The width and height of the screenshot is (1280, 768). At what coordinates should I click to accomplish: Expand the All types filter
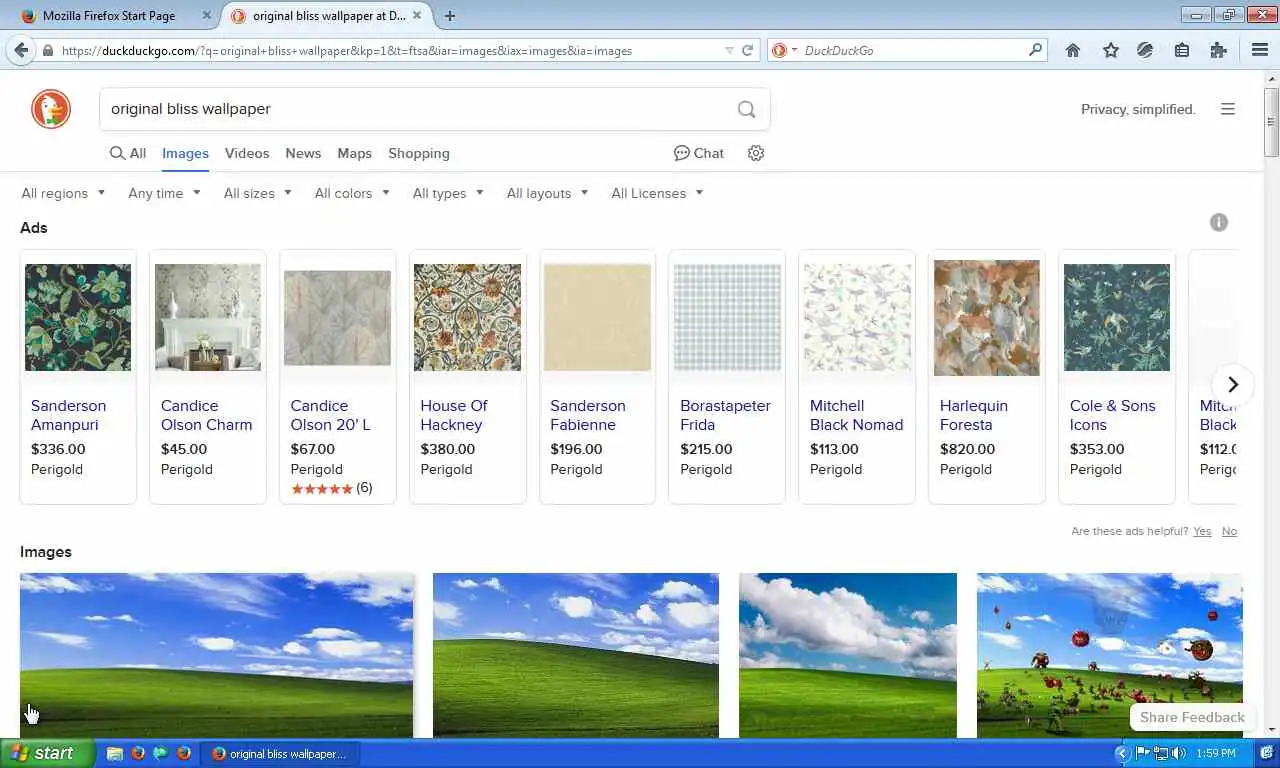click(448, 193)
